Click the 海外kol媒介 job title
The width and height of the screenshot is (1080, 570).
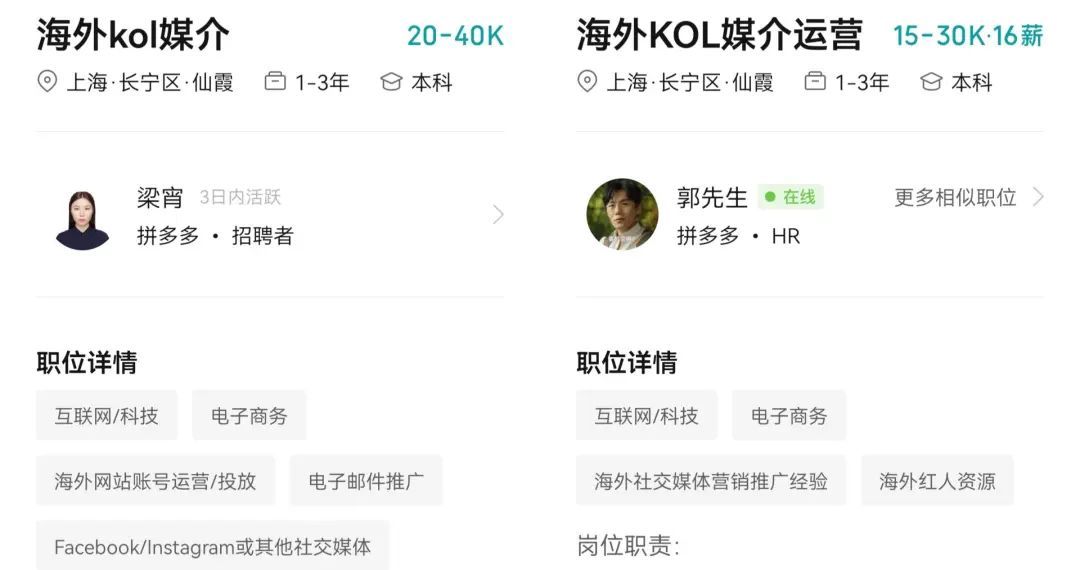click(133, 35)
